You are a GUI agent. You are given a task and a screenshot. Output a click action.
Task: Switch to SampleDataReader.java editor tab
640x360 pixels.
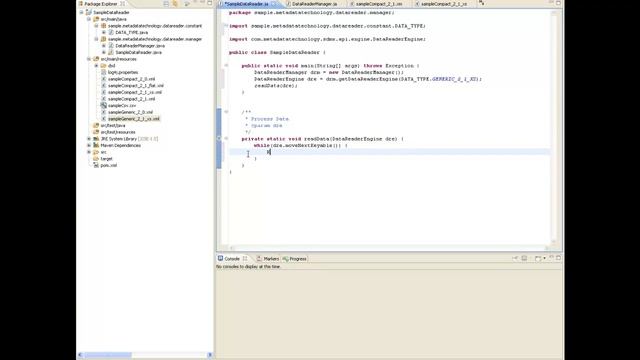246,4
